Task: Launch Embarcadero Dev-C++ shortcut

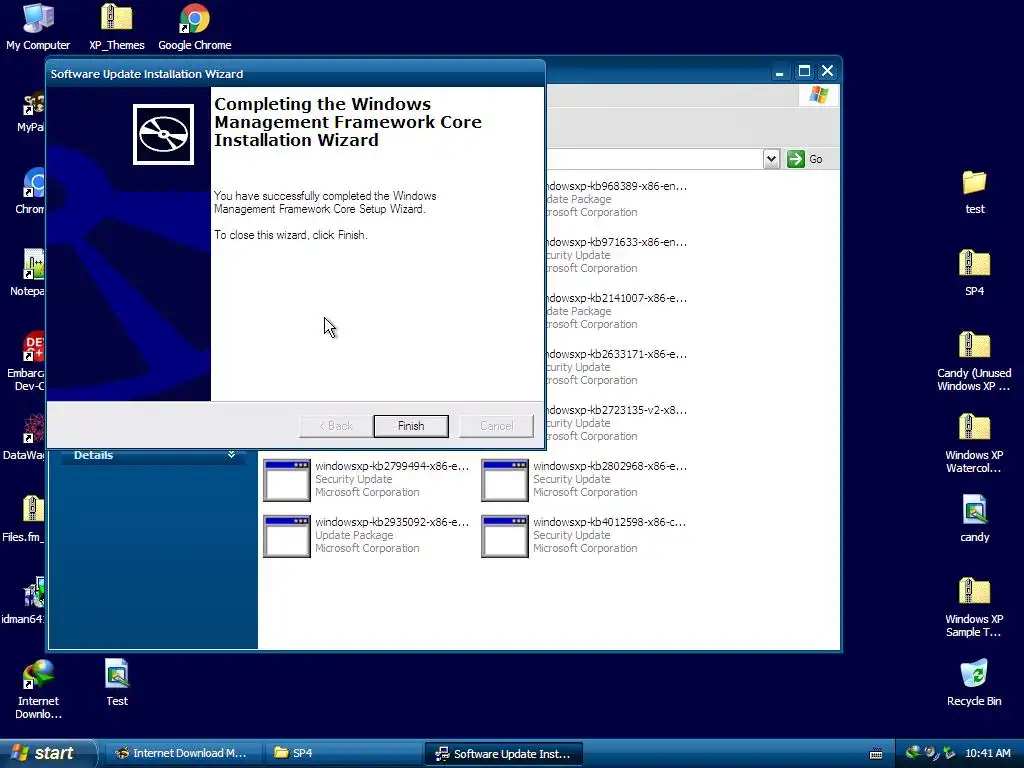Action: pos(25,361)
